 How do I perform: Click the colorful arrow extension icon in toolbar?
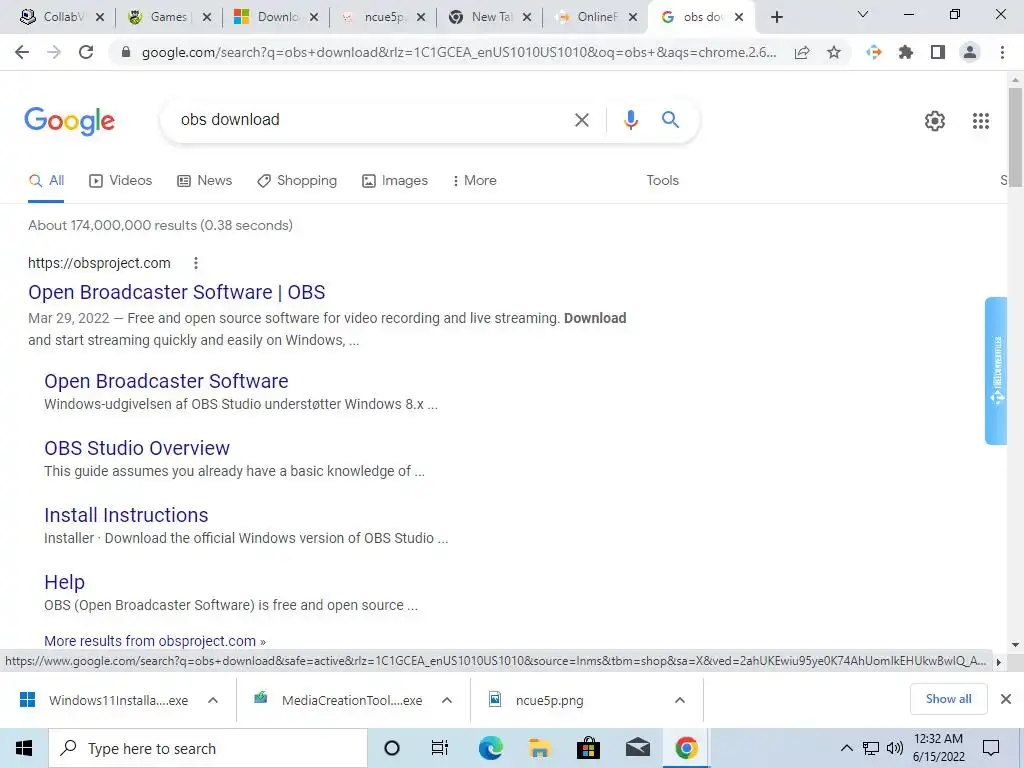pyautogui.click(x=874, y=52)
